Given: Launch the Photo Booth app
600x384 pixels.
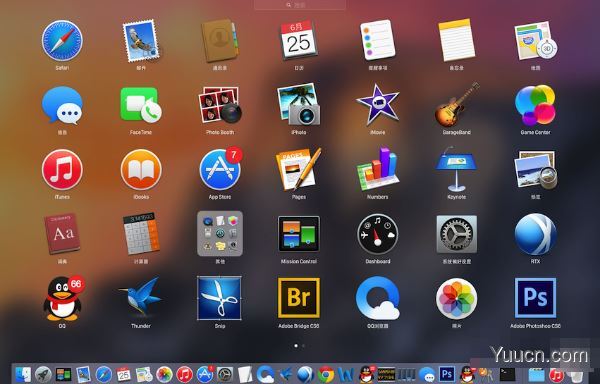Looking at the screenshot, I should coord(220,105).
